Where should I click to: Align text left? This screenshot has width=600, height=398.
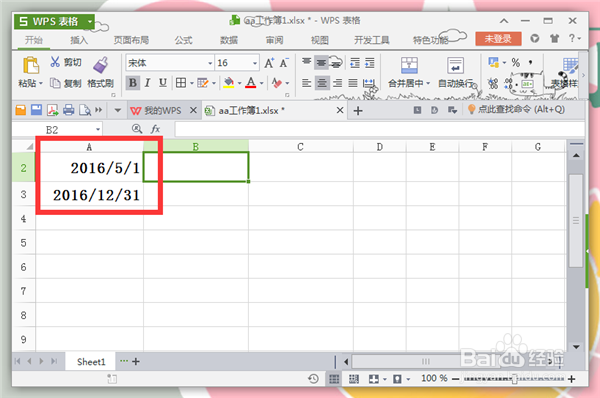(307, 83)
